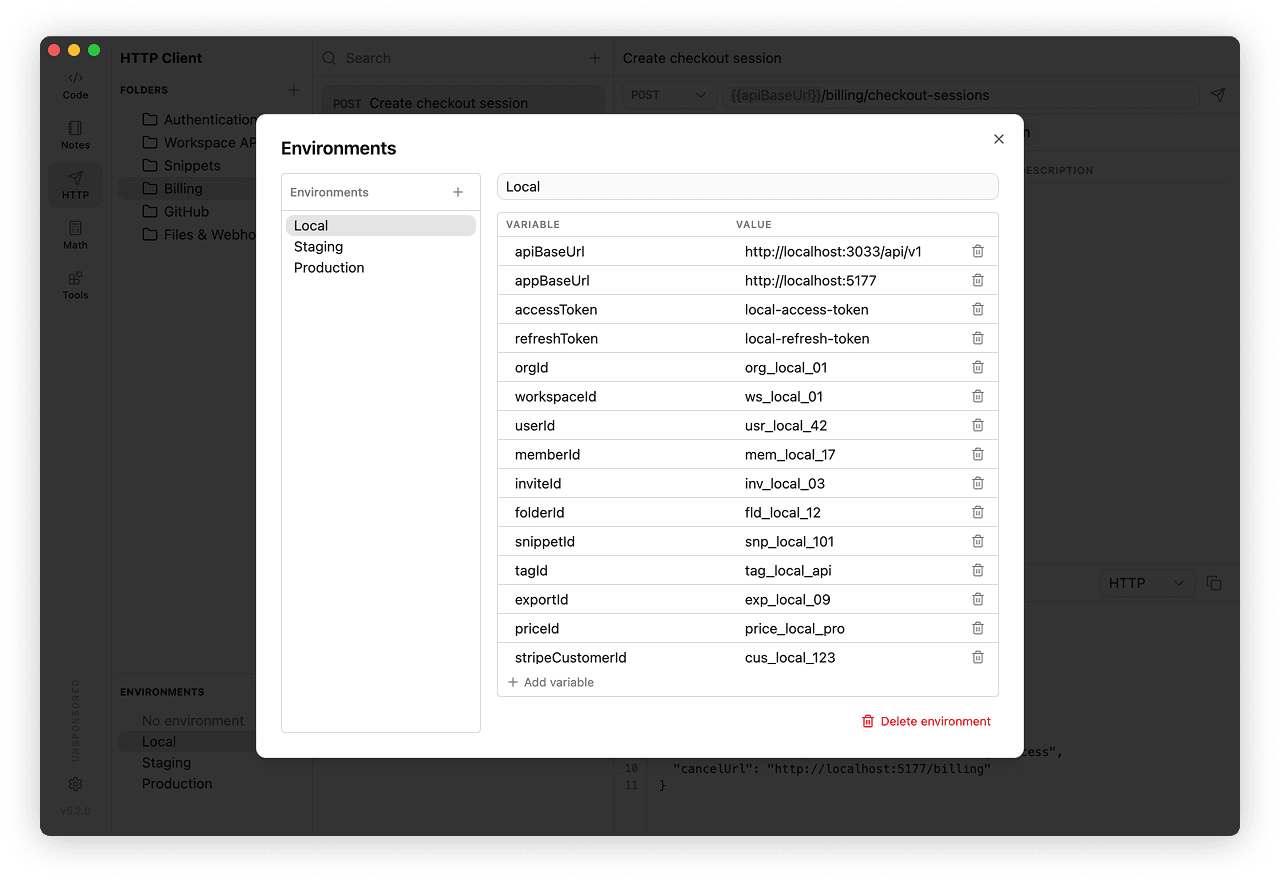Click the send request paper plane icon
The image size is (1280, 880).
(x=1217, y=95)
